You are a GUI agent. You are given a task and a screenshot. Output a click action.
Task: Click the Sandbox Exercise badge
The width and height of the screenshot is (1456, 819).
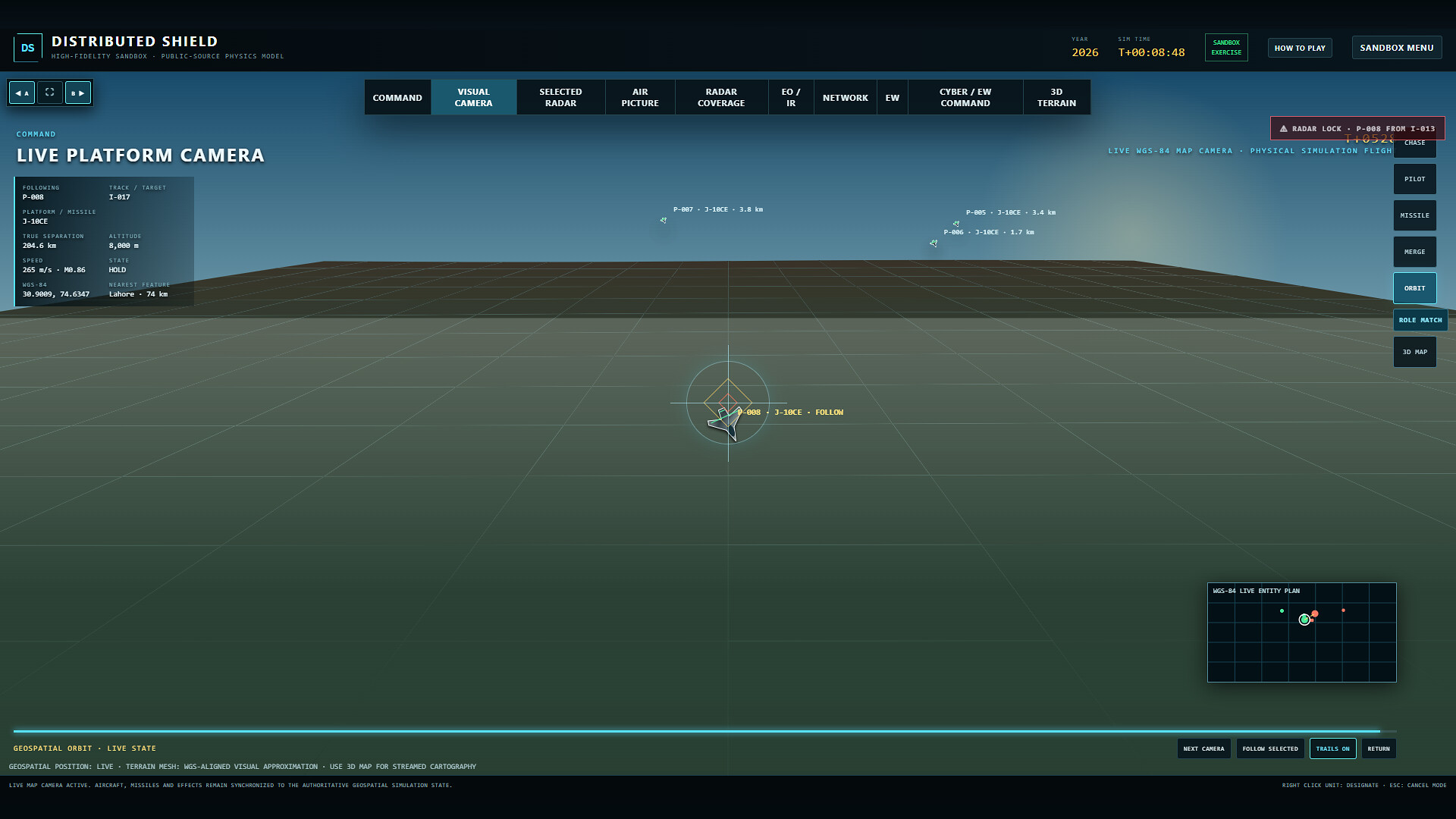click(1226, 48)
